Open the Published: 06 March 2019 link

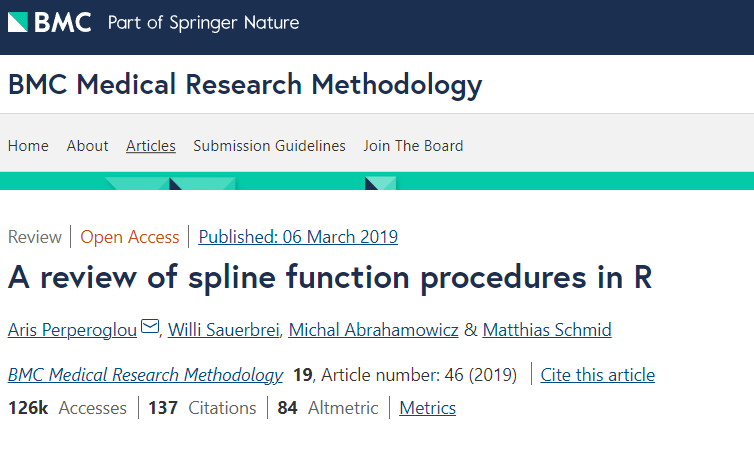point(298,237)
